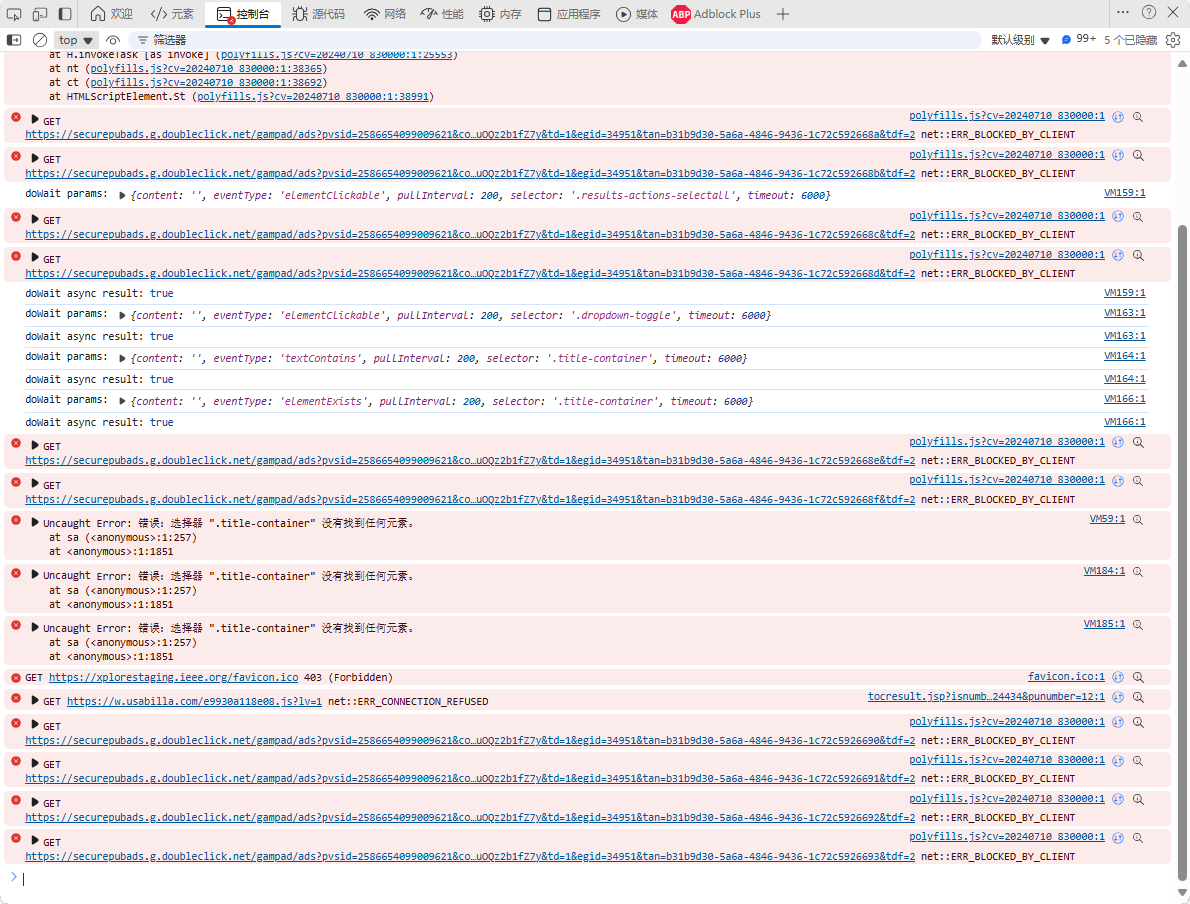Toggle device emulation mode icon

[39, 14]
